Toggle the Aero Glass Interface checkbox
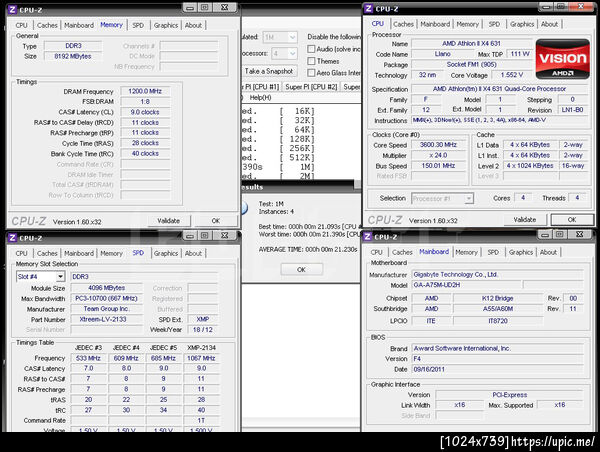600x452 pixels. click(x=311, y=73)
